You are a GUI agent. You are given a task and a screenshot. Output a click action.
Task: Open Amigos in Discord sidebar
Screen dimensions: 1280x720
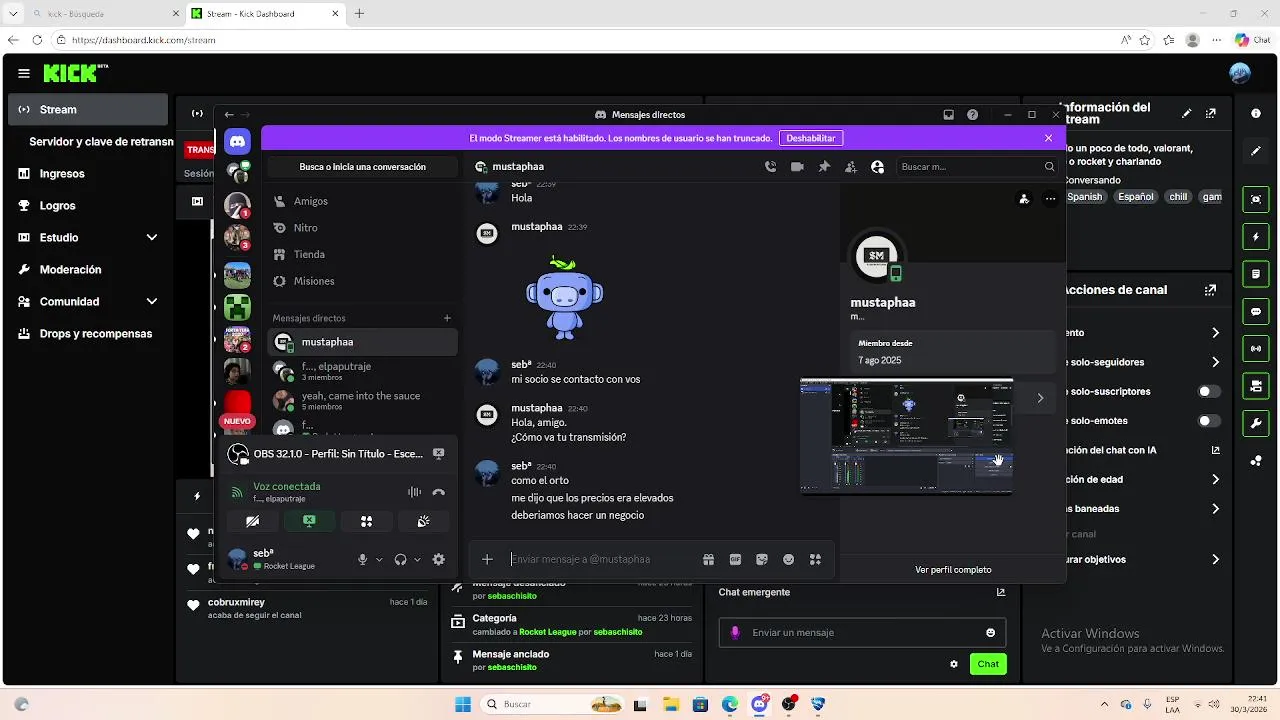point(363,201)
